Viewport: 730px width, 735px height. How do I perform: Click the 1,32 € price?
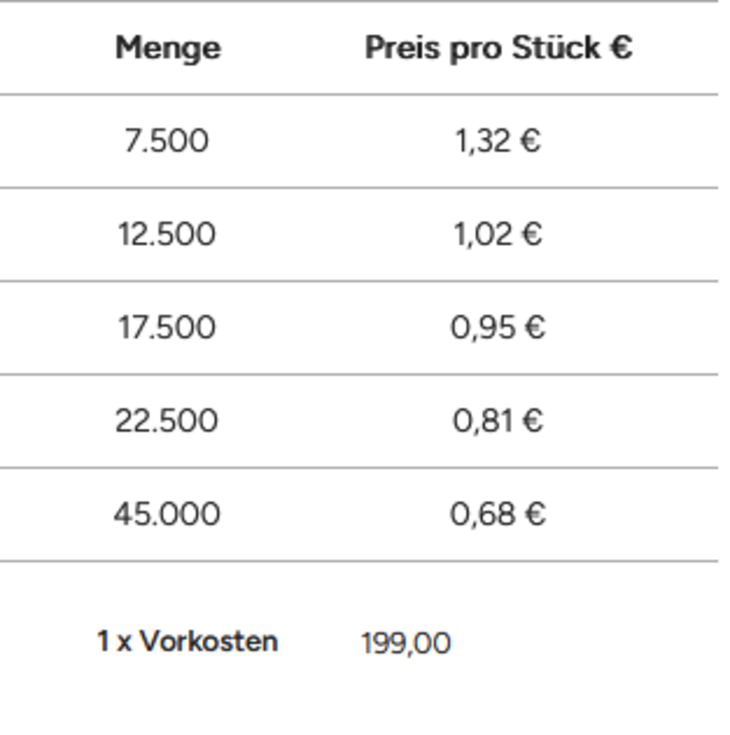[x=497, y=141]
